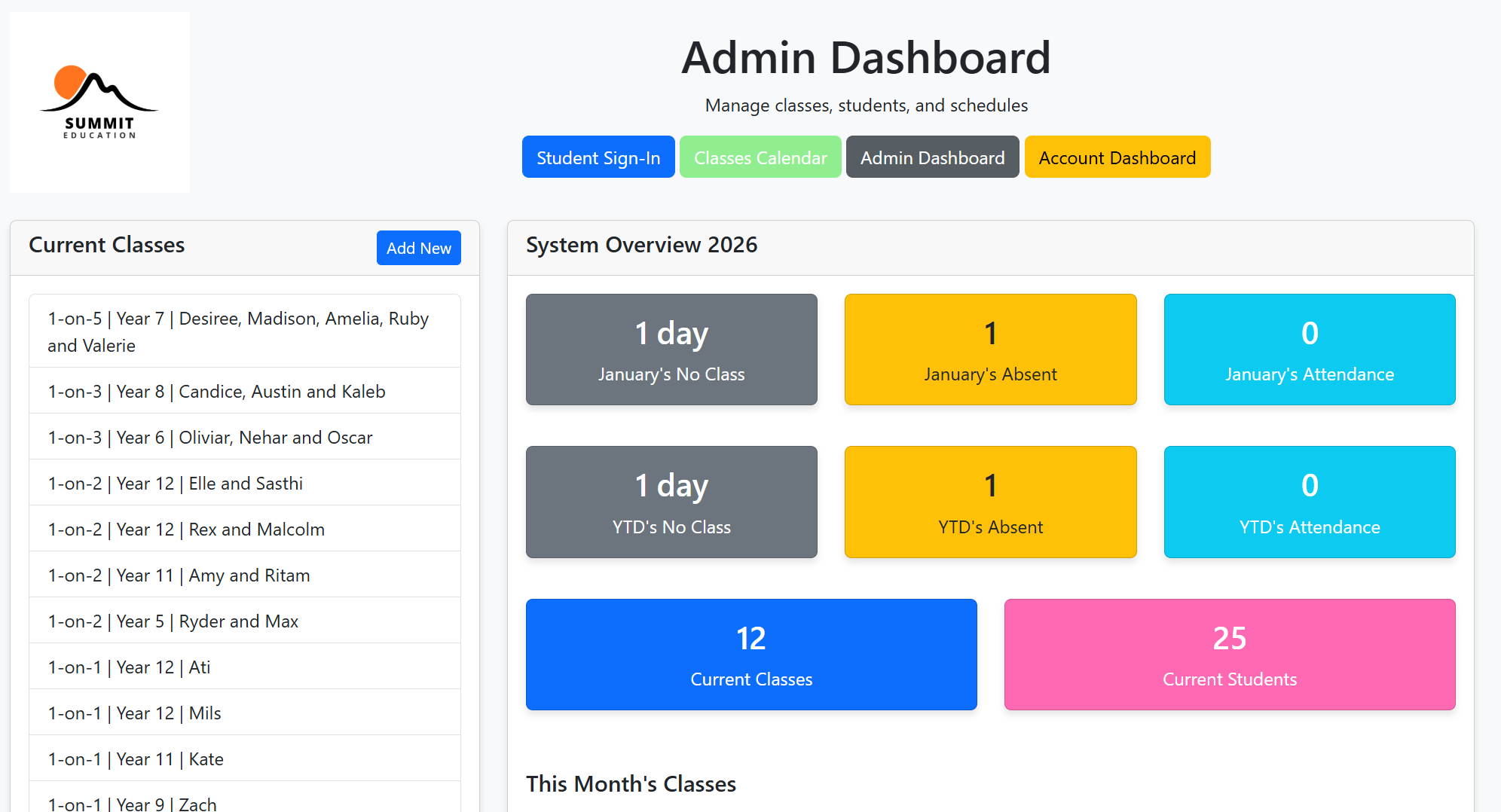Click the January's Absent stat card
This screenshot has height=812, width=1501.
coord(990,349)
